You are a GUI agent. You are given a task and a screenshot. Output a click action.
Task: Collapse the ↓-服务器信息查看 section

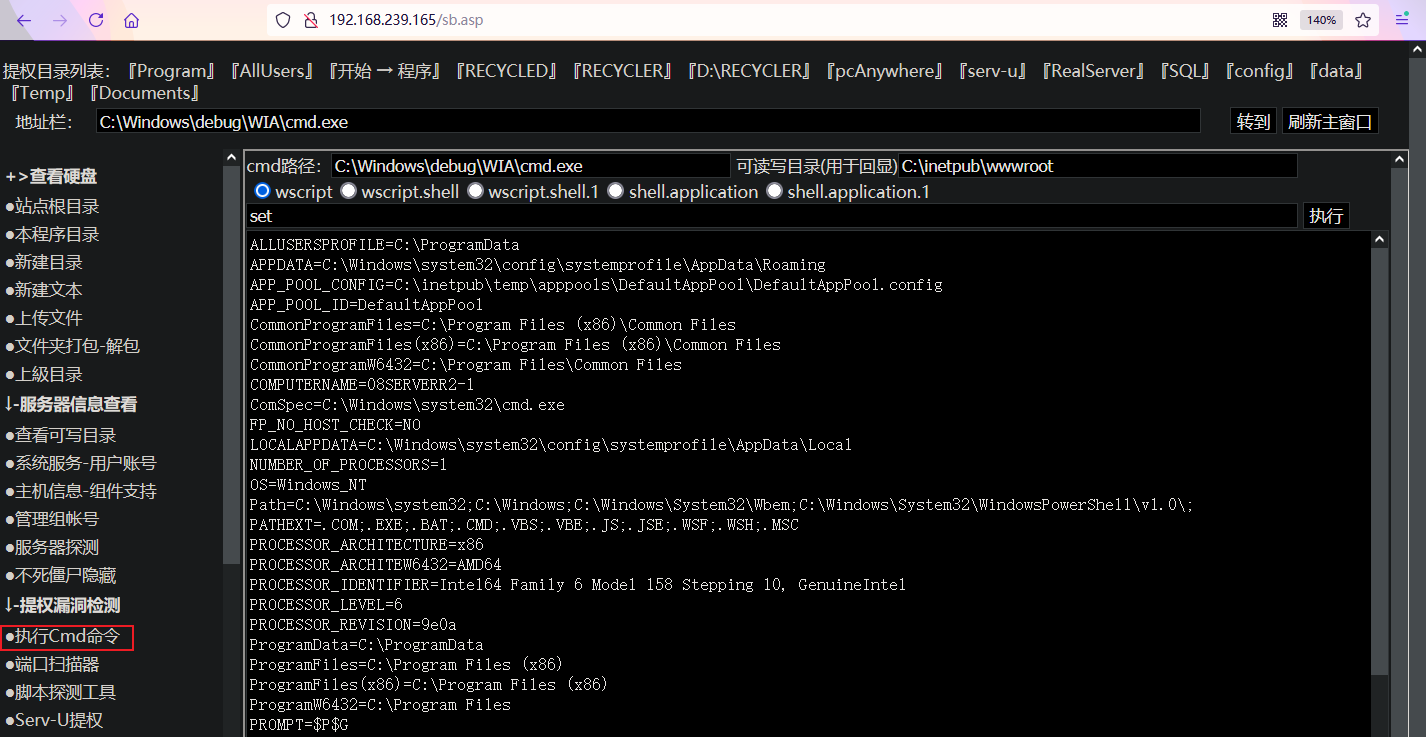71,405
